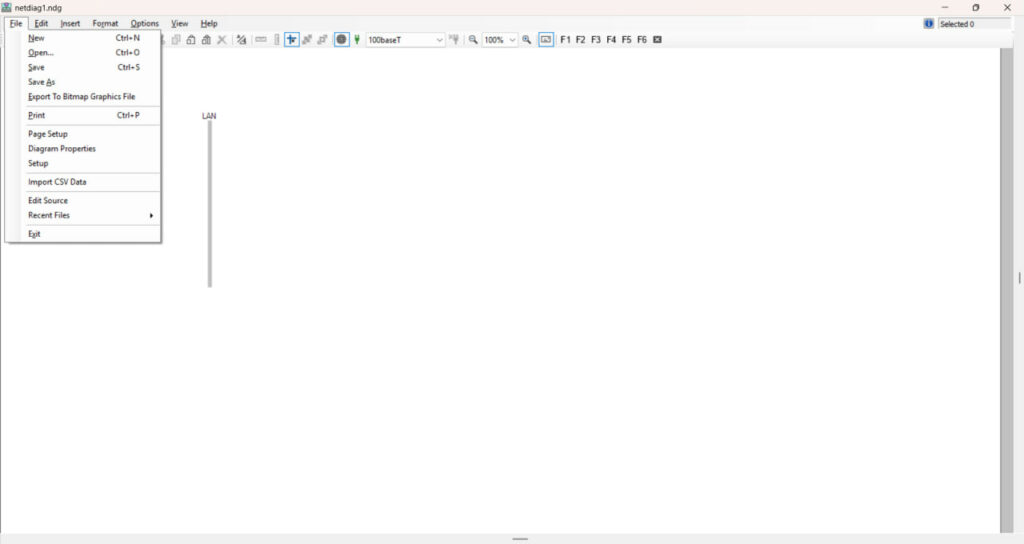Click the copy icon in toolbar
Image resolution: width=1024 pixels, height=544 pixels.
(176, 40)
